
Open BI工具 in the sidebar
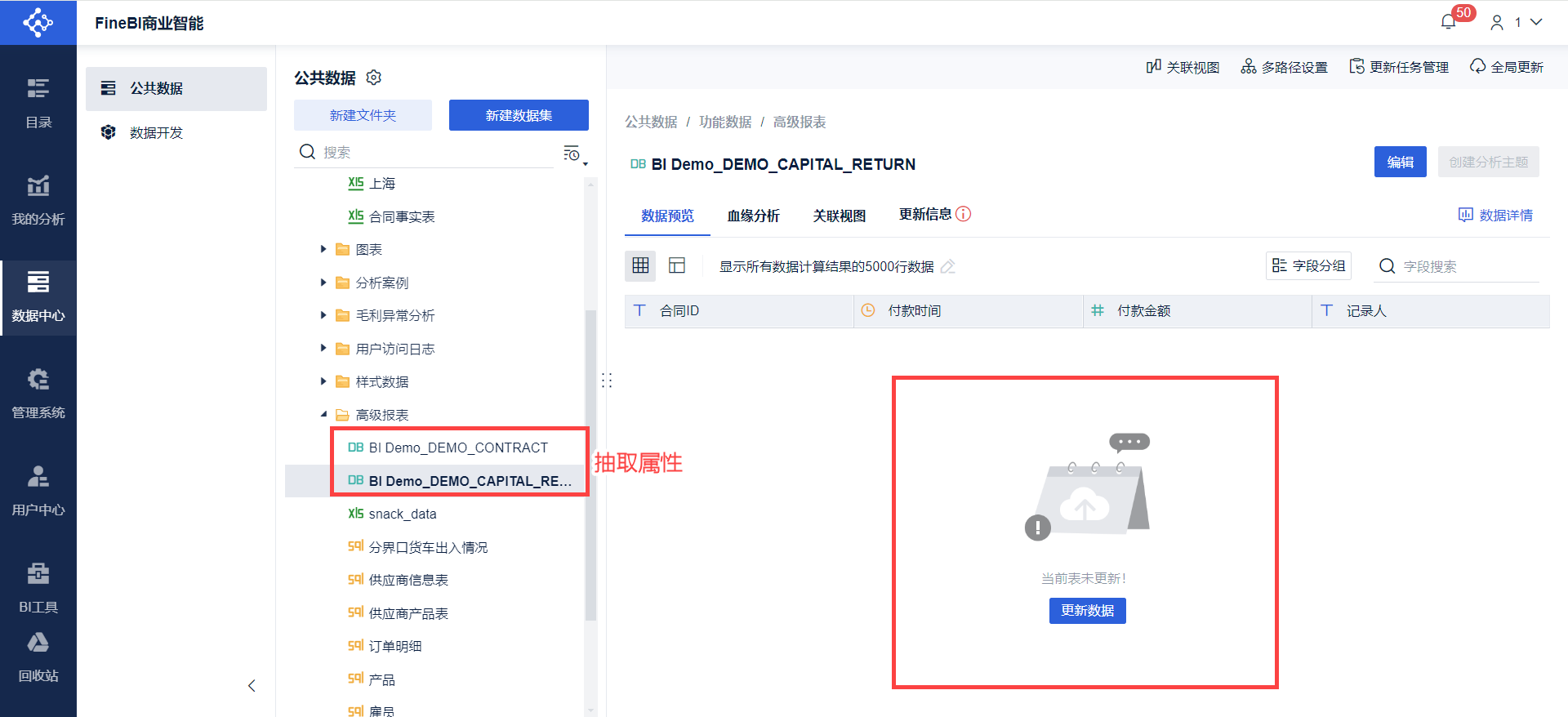[38, 588]
